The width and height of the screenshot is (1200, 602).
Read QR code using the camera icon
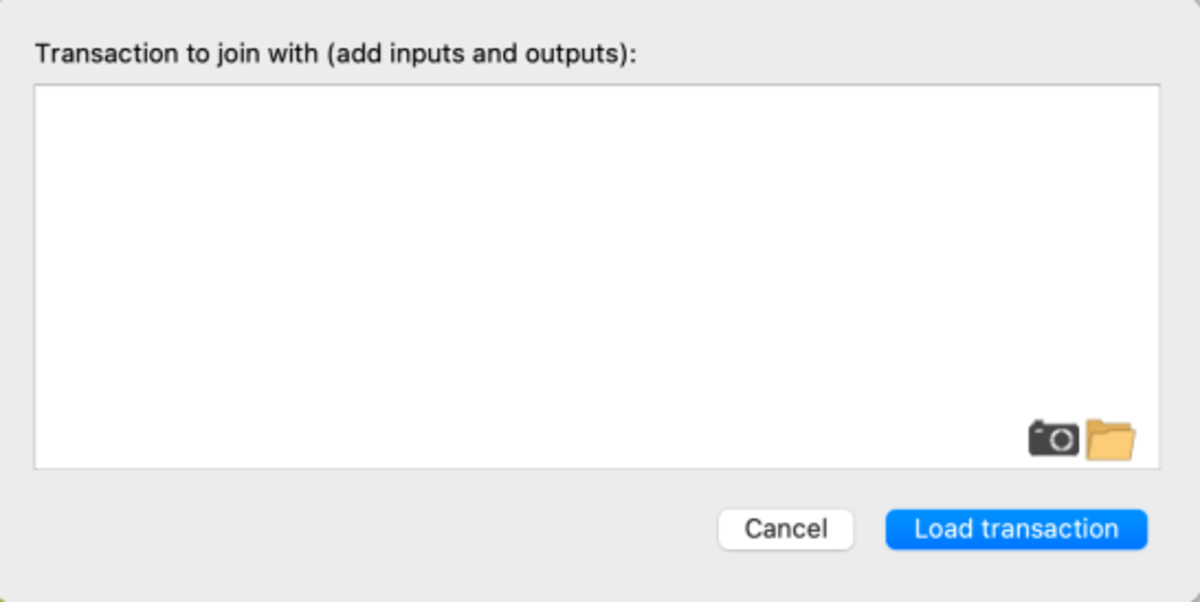[x=1054, y=439]
